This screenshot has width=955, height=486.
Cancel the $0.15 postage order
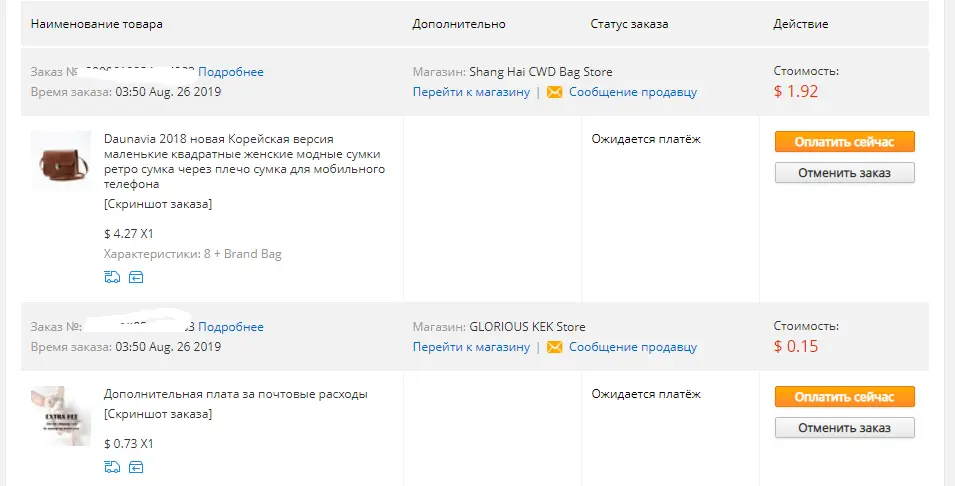pos(844,428)
